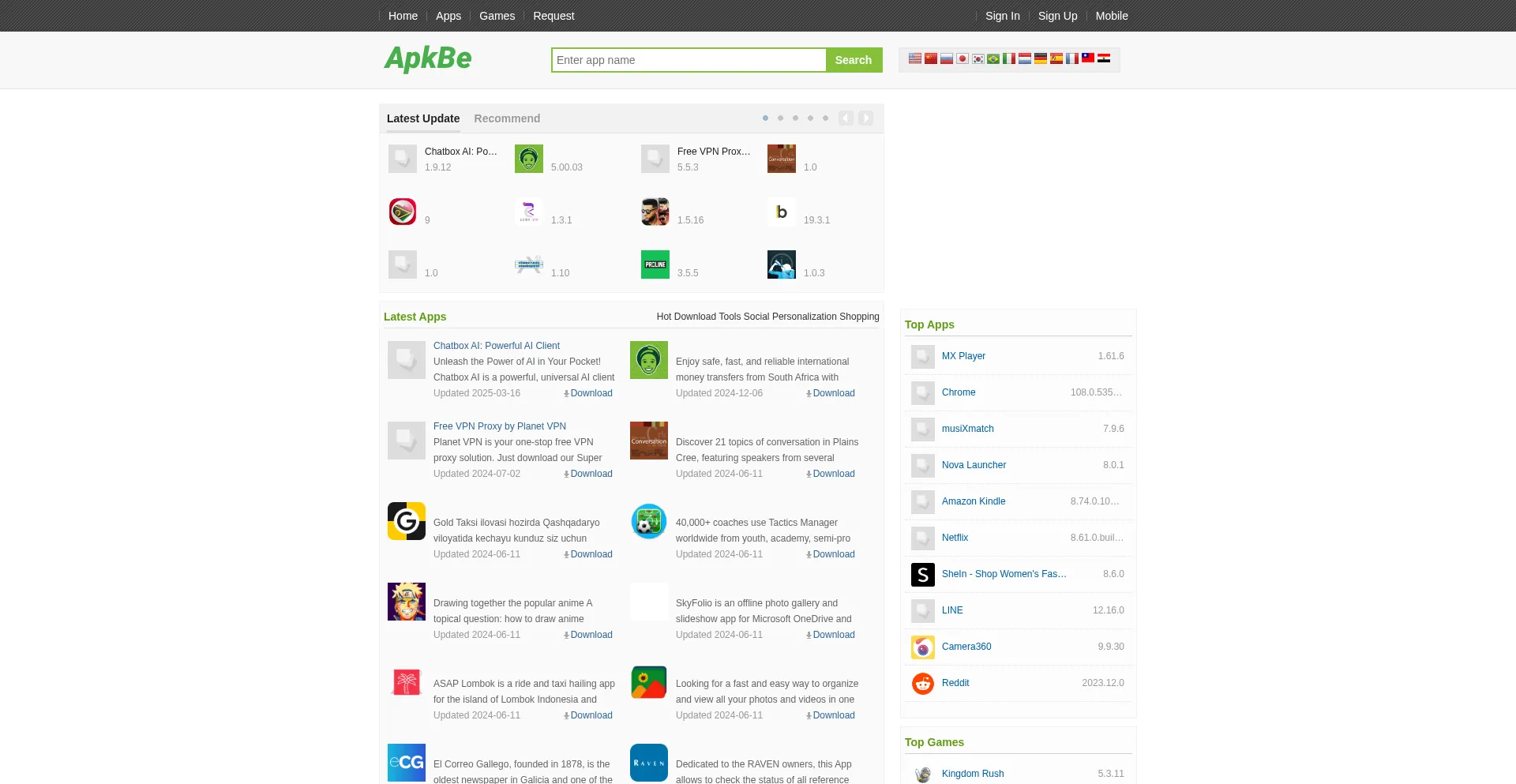Screen dimensions: 1516x784
Task: Open the PROLINE app icon in Latest Update
Action: pyautogui.click(x=655, y=264)
